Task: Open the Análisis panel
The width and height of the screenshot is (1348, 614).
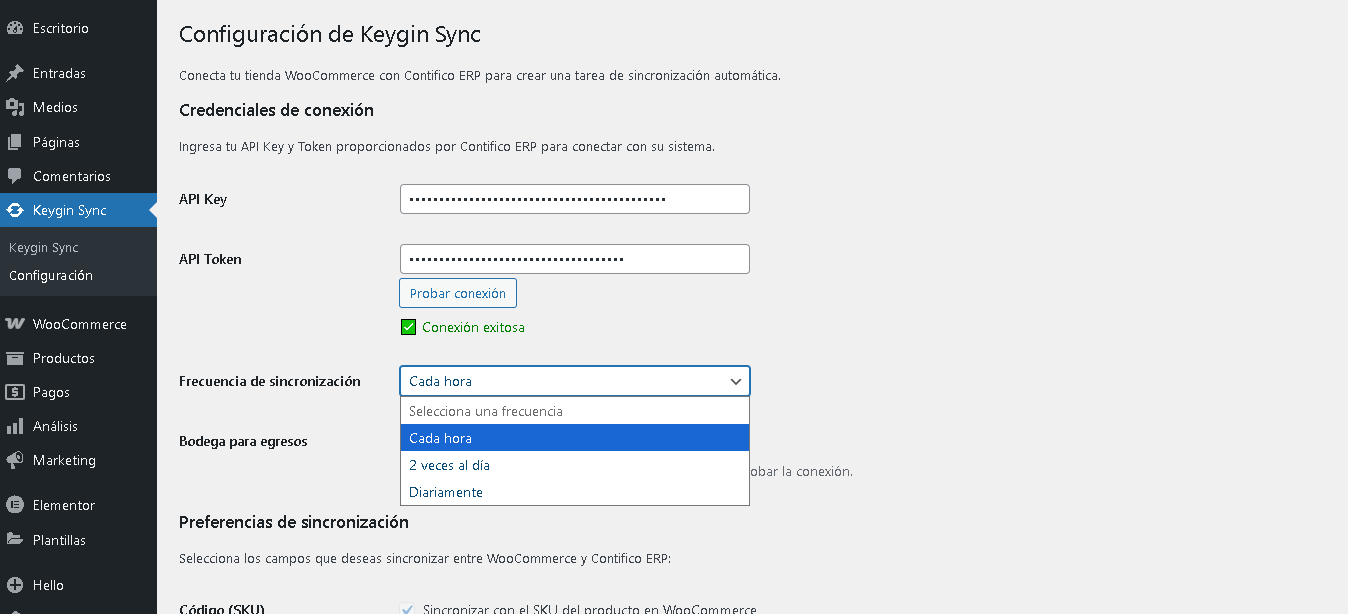Action: click(x=60, y=425)
